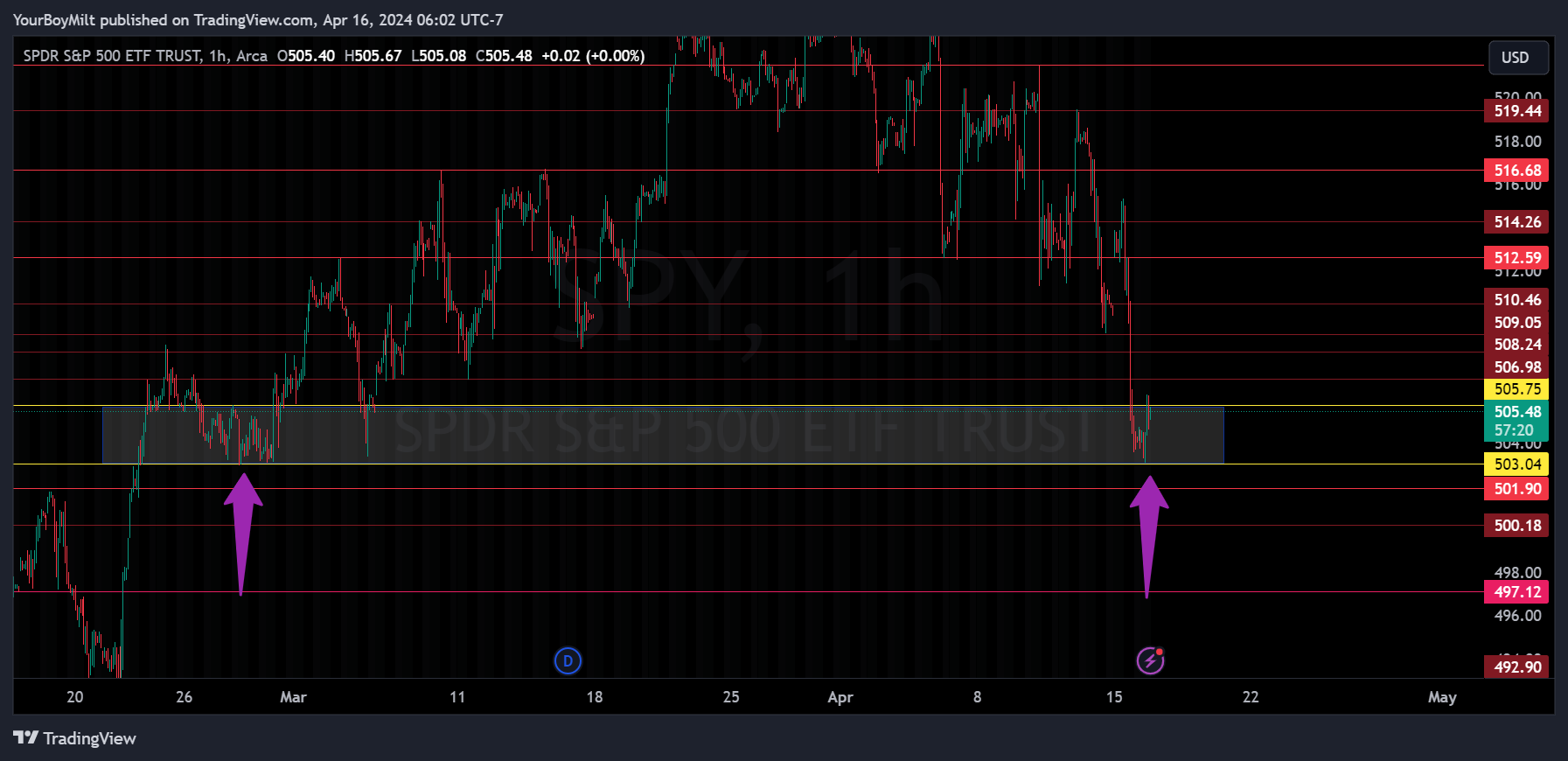The width and height of the screenshot is (1568, 761).
Task: Open the USD currency selector
Action: pyautogui.click(x=1518, y=58)
